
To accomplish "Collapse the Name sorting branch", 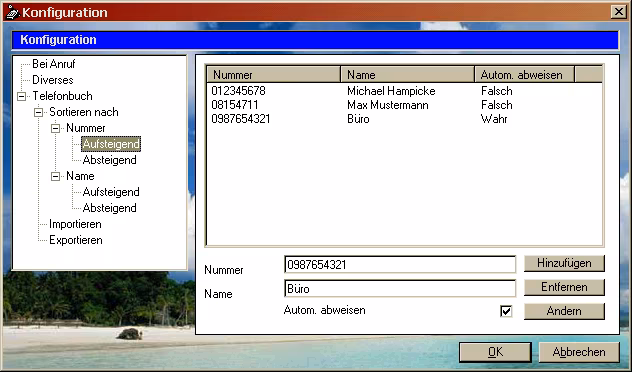I will (56, 177).
